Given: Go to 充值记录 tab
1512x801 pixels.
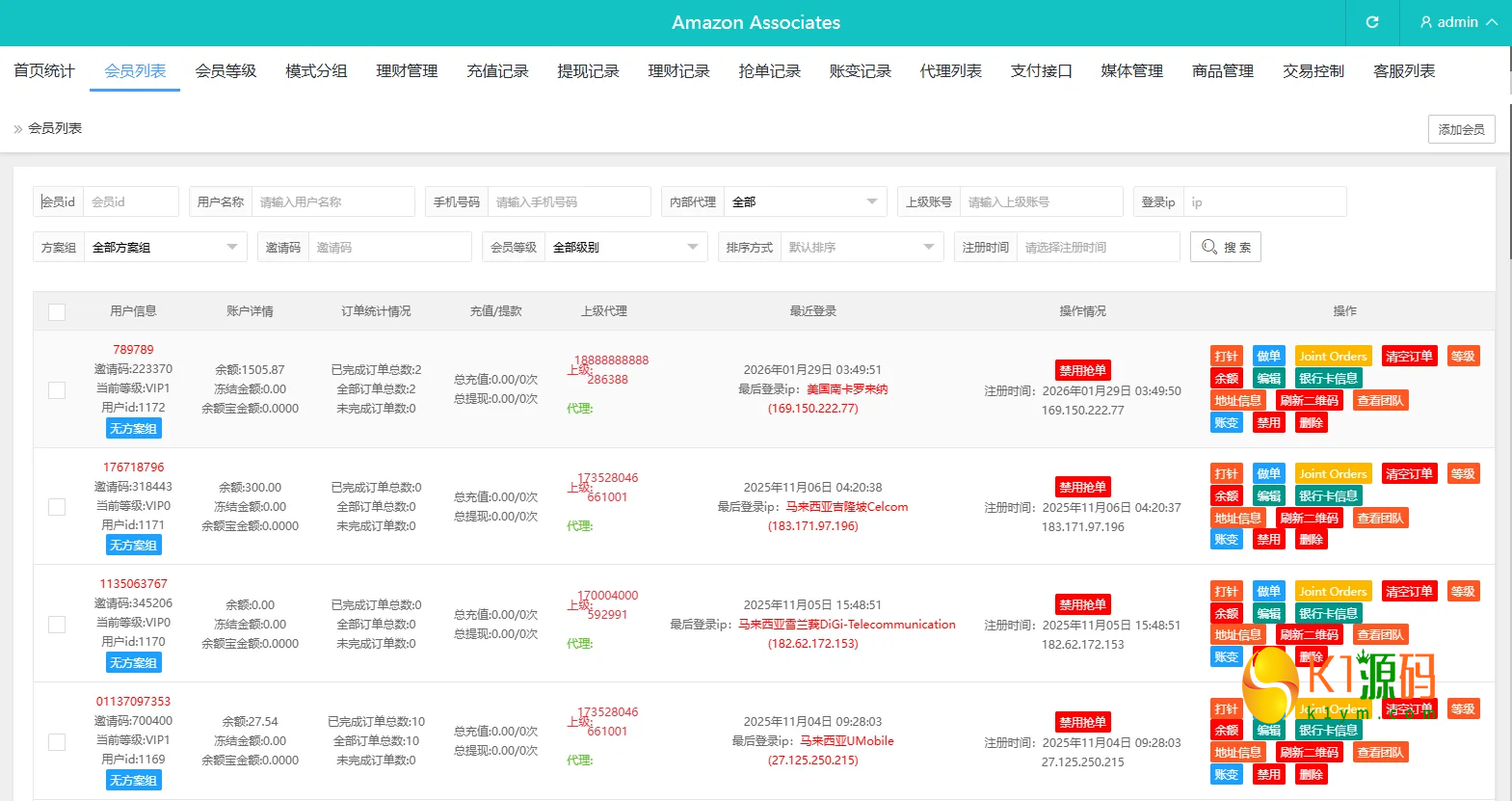Looking at the screenshot, I should click(x=497, y=70).
